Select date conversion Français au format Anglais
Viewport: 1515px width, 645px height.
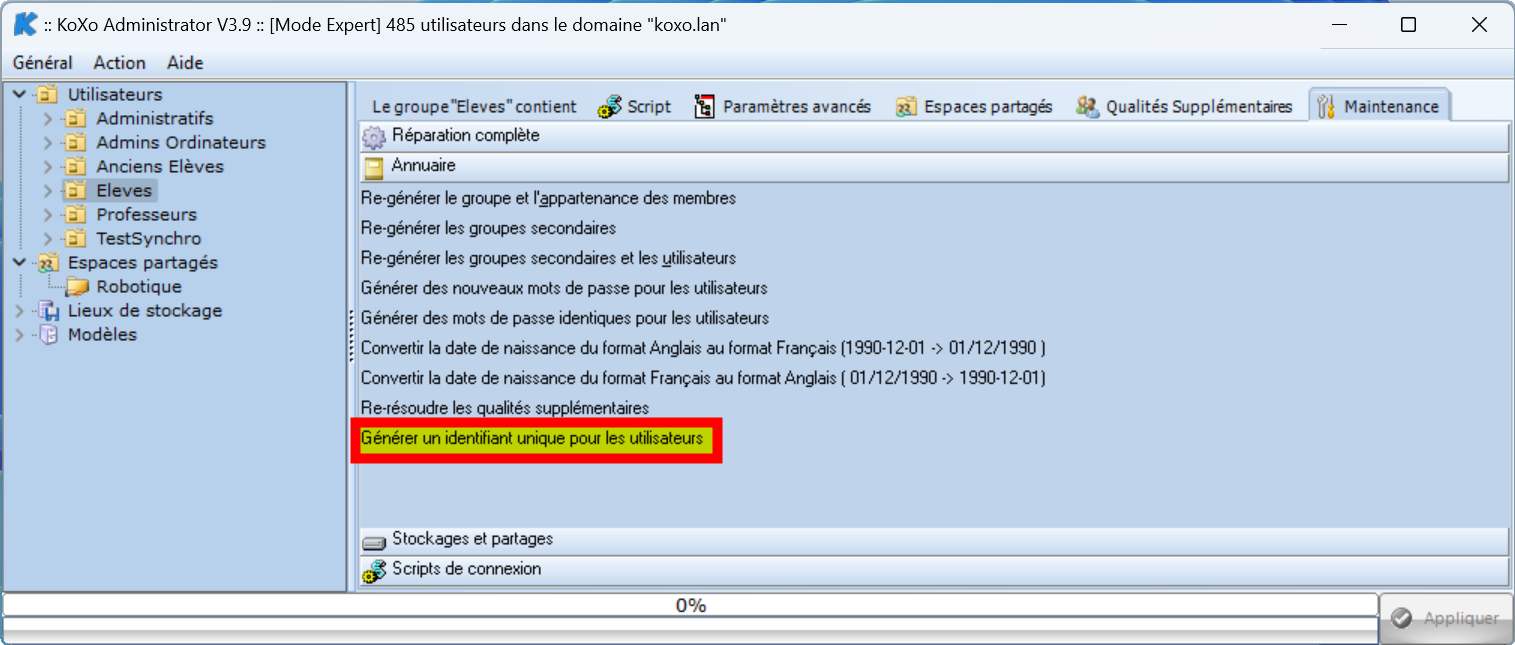[704, 379]
